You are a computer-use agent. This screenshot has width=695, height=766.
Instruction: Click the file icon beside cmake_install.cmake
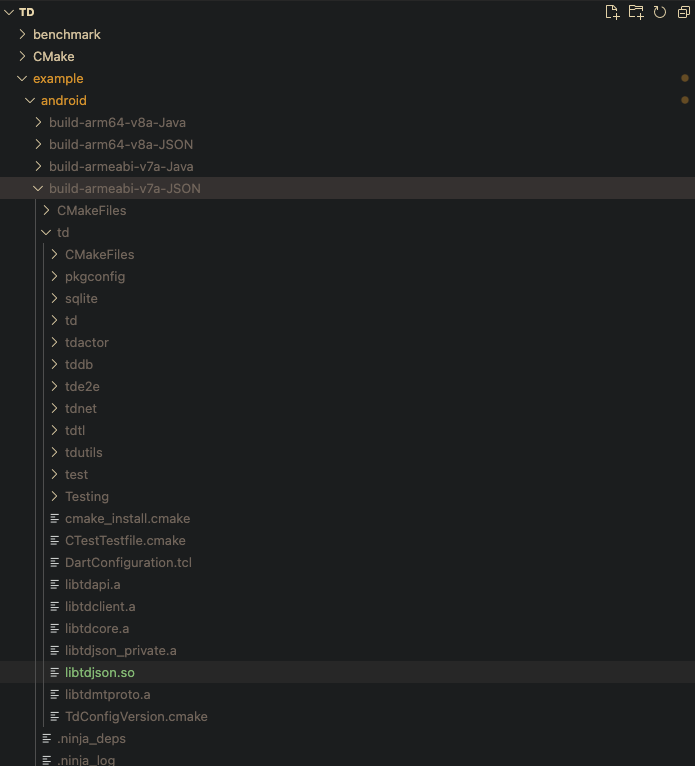click(x=55, y=519)
